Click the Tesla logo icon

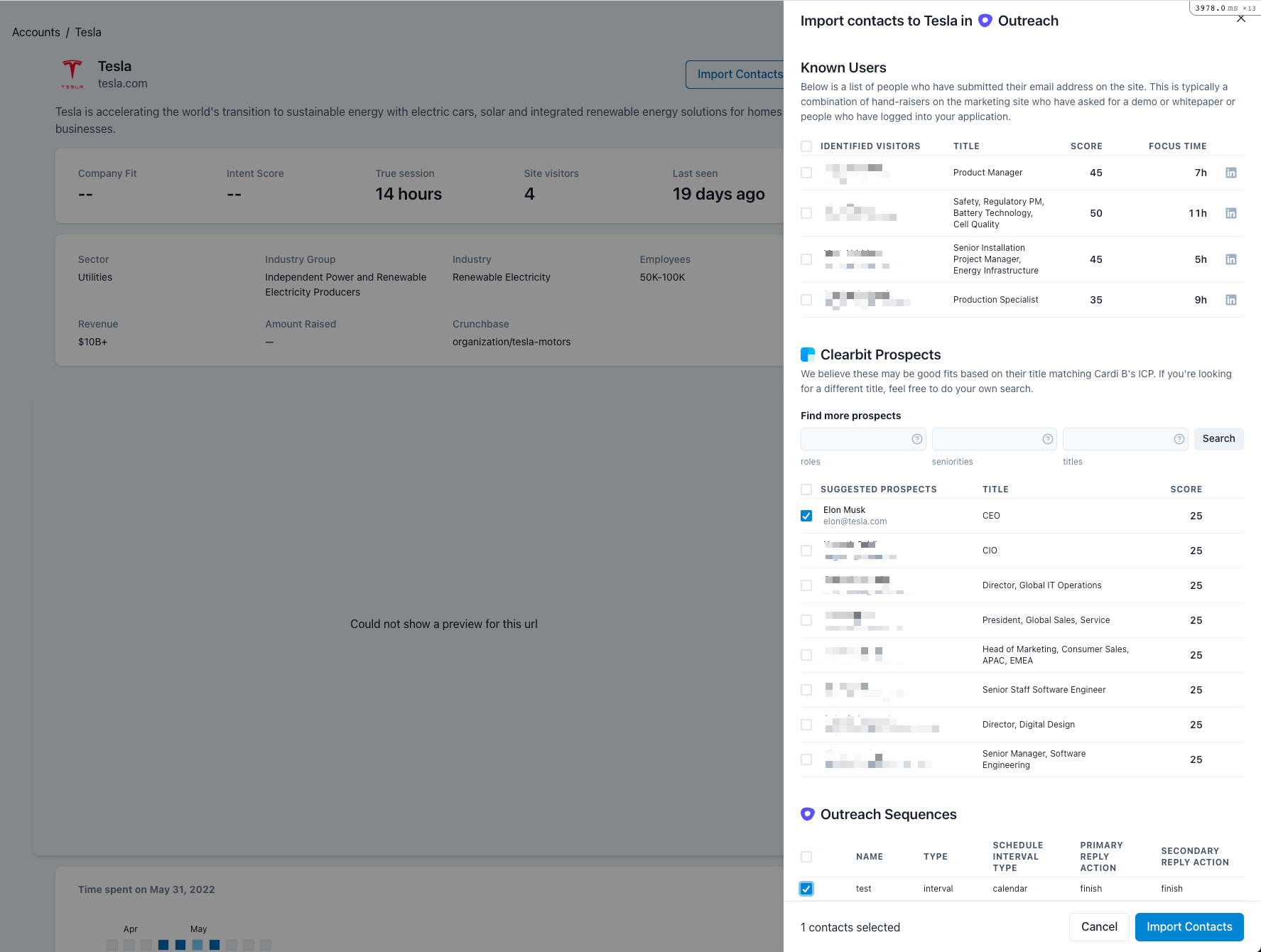point(72,74)
